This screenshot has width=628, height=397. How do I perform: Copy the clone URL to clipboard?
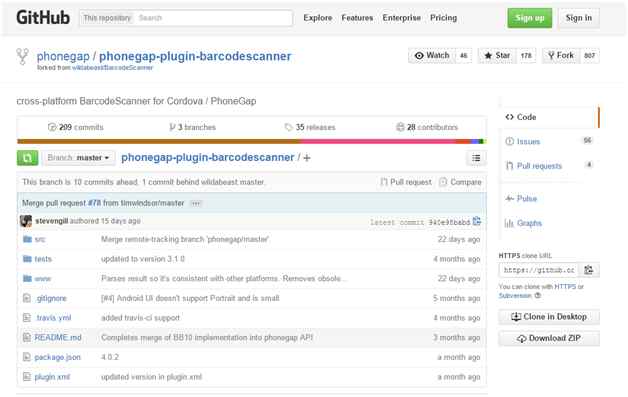click(589, 270)
